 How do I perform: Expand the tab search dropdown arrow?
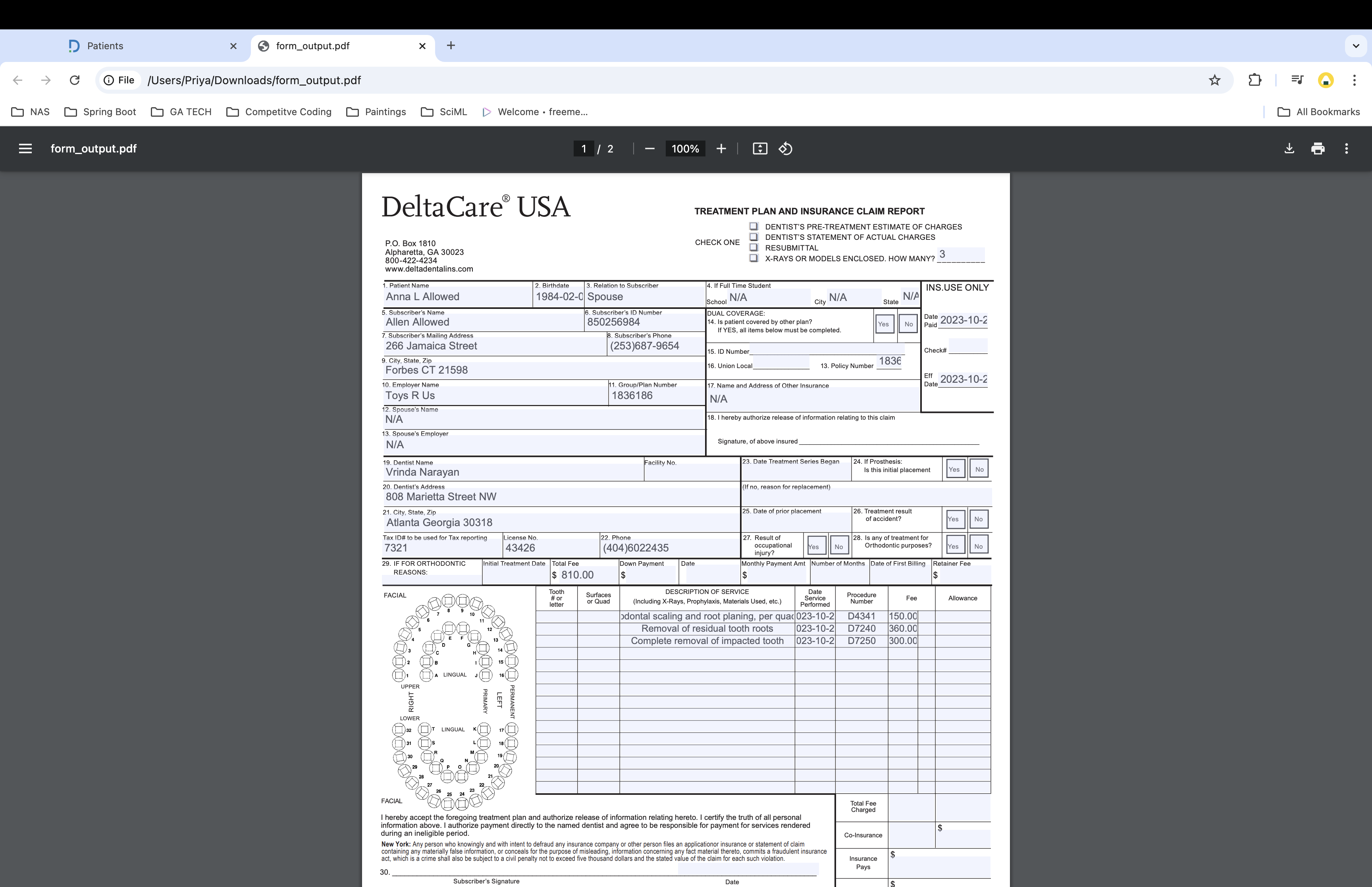pyautogui.click(x=1356, y=46)
